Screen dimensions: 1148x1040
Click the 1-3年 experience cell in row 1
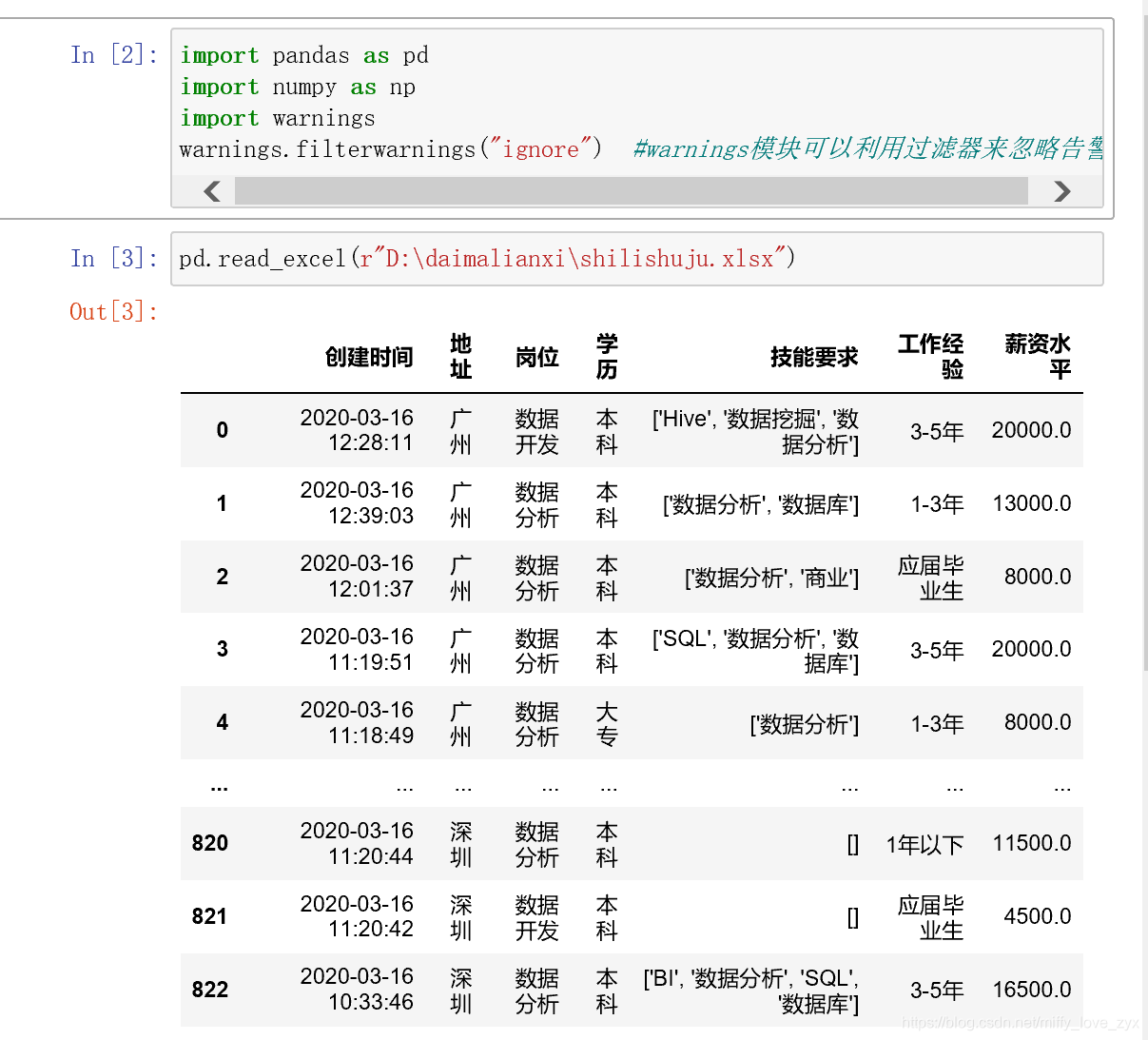click(x=937, y=504)
